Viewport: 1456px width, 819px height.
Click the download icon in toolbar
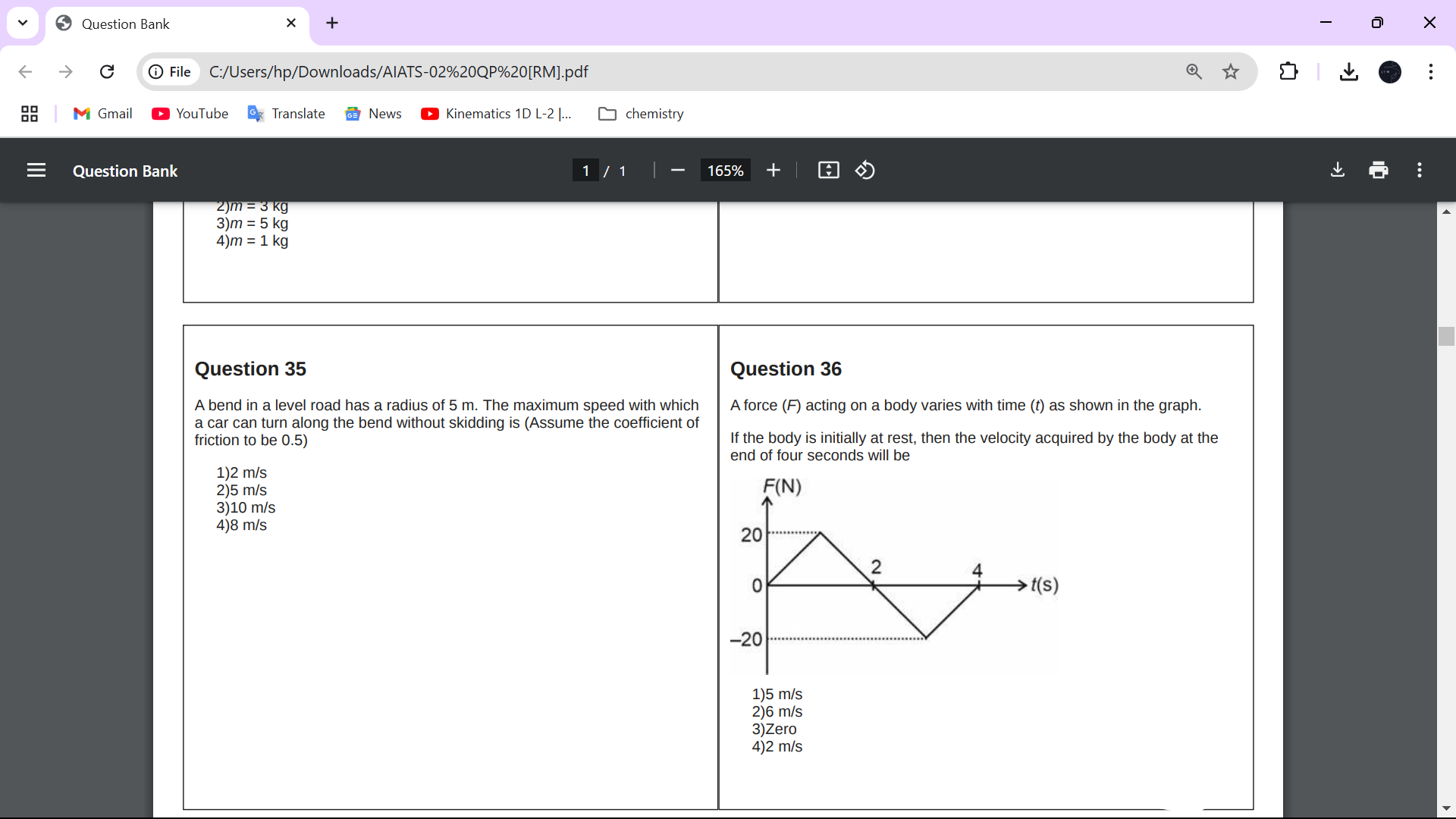1338,170
